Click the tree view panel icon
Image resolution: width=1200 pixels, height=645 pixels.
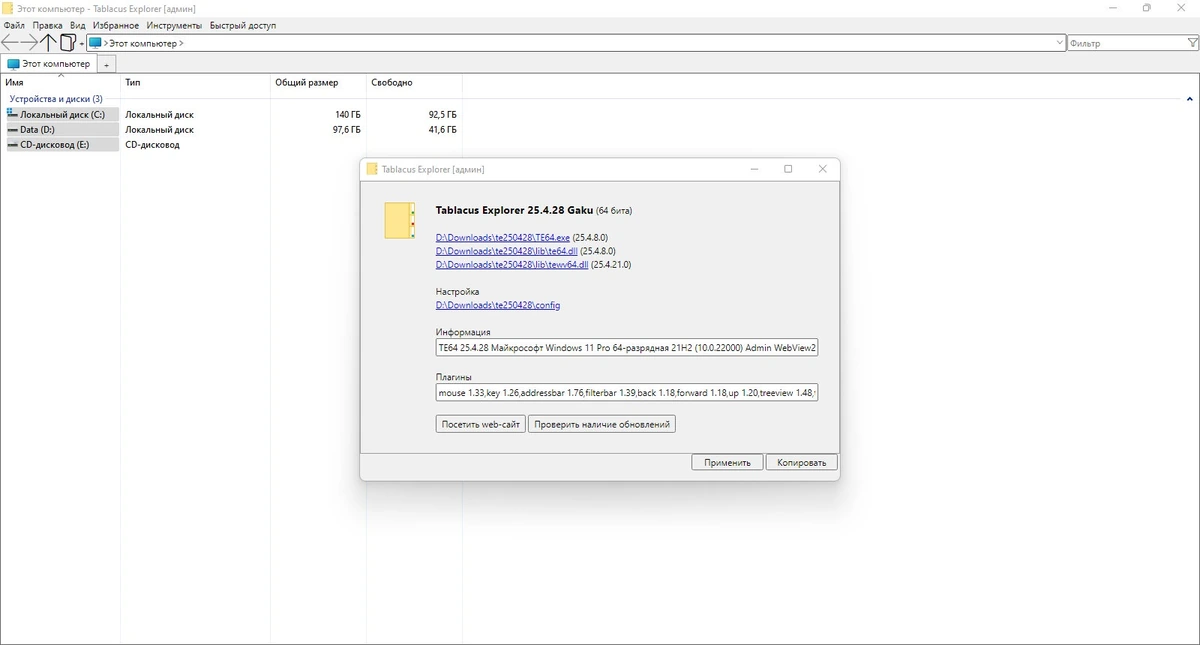click(68, 43)
